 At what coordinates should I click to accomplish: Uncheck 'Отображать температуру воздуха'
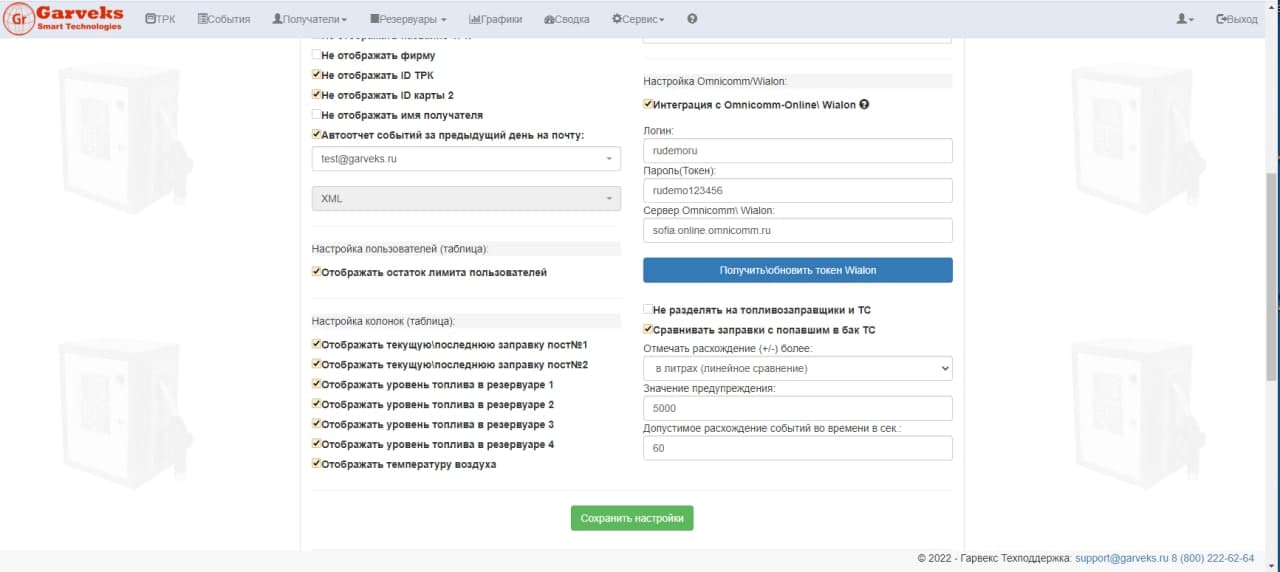[317, 464]
